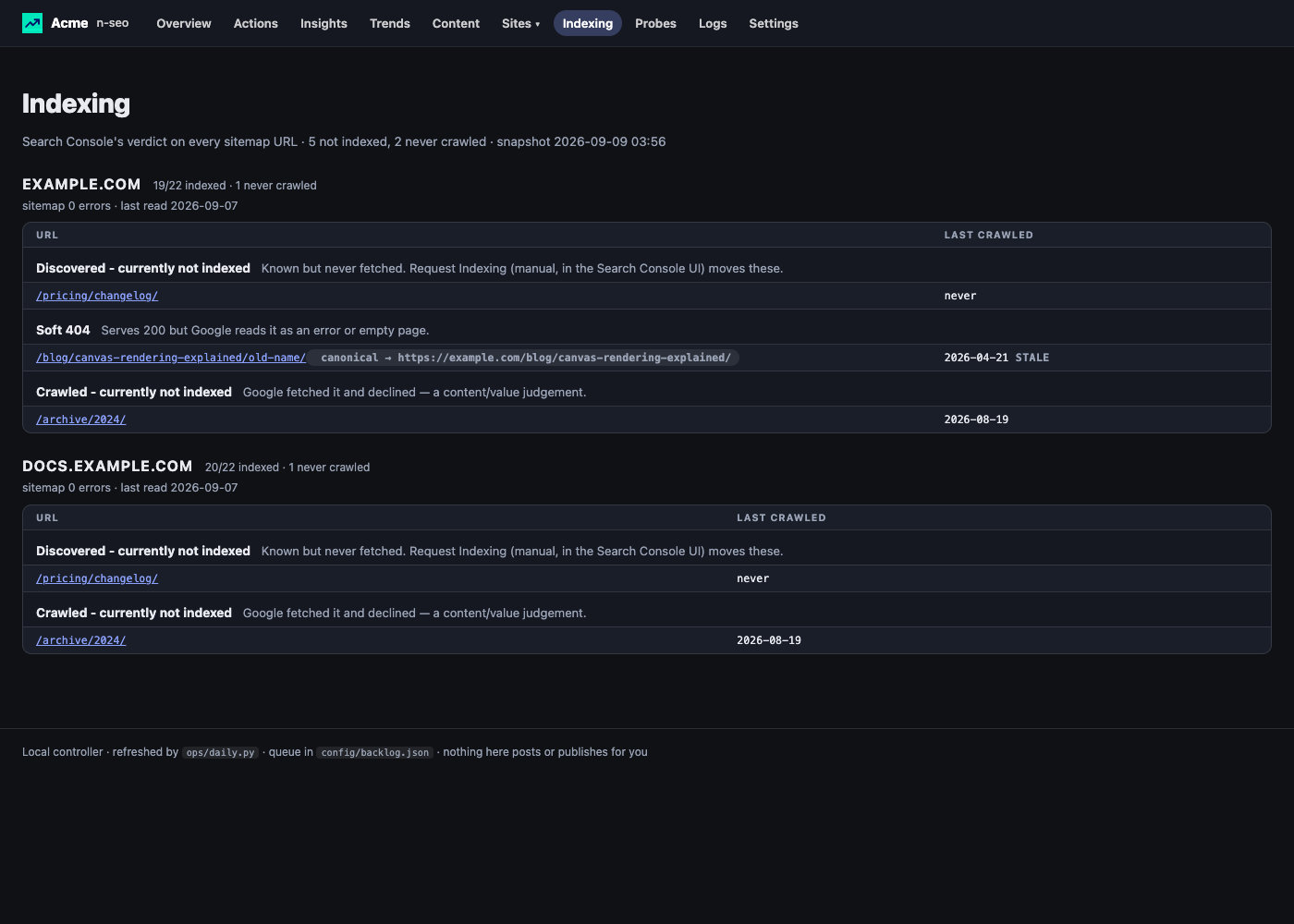
Task: Click the 'never' value in EXAMPLE.COM table
Action: [960, 296]
